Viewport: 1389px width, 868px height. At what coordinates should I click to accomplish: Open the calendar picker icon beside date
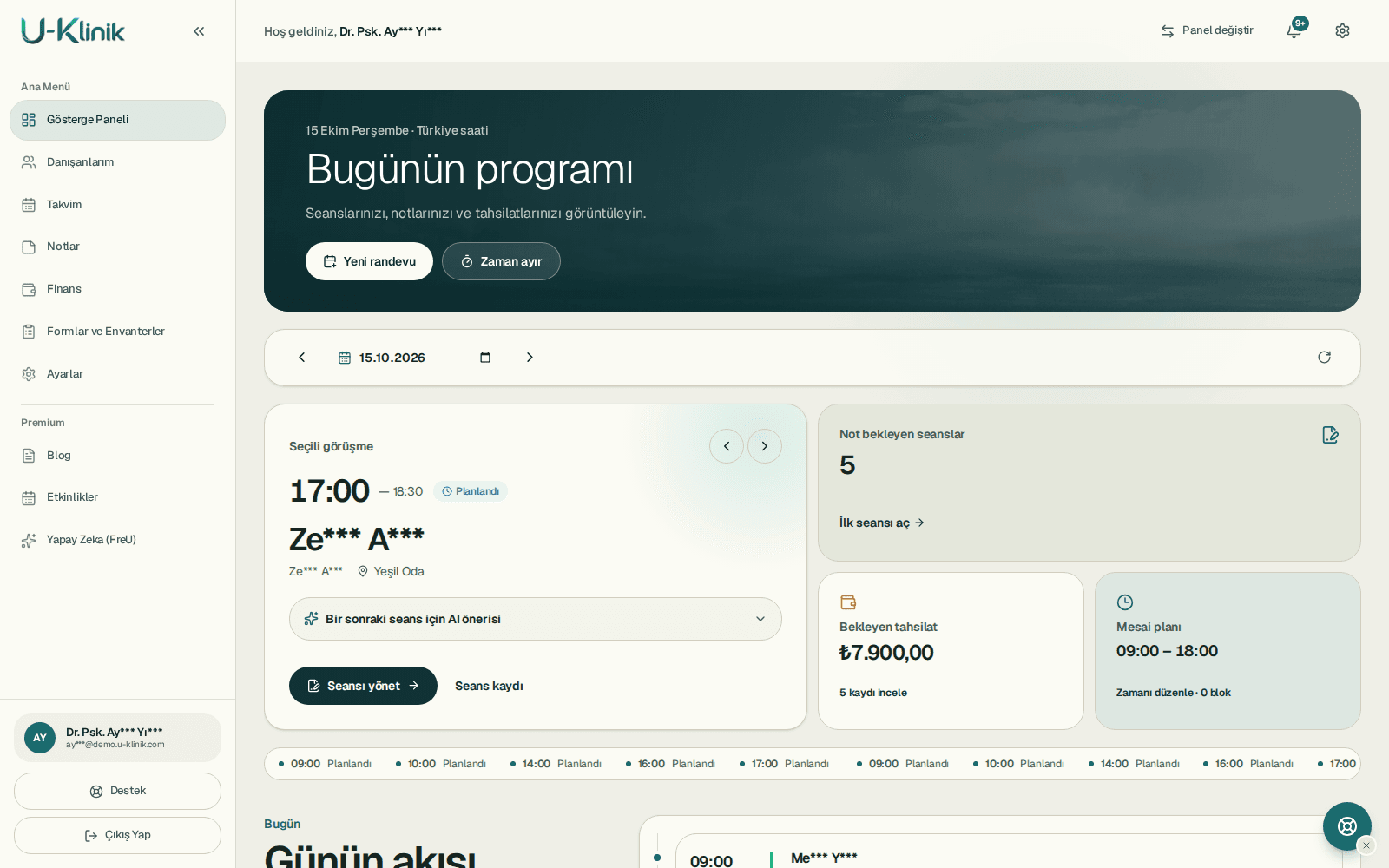pyautogui.click(x=485, y=358)
